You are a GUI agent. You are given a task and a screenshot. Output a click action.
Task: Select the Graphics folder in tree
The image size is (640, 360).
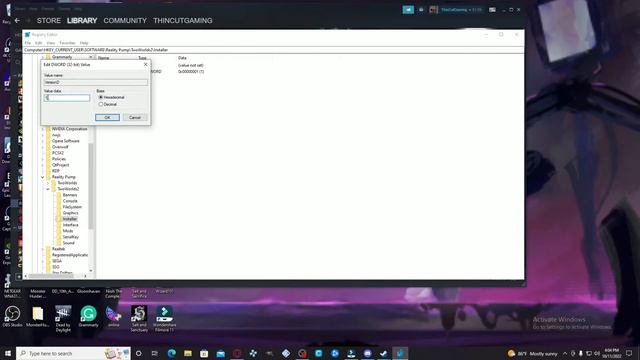(70, 213)
